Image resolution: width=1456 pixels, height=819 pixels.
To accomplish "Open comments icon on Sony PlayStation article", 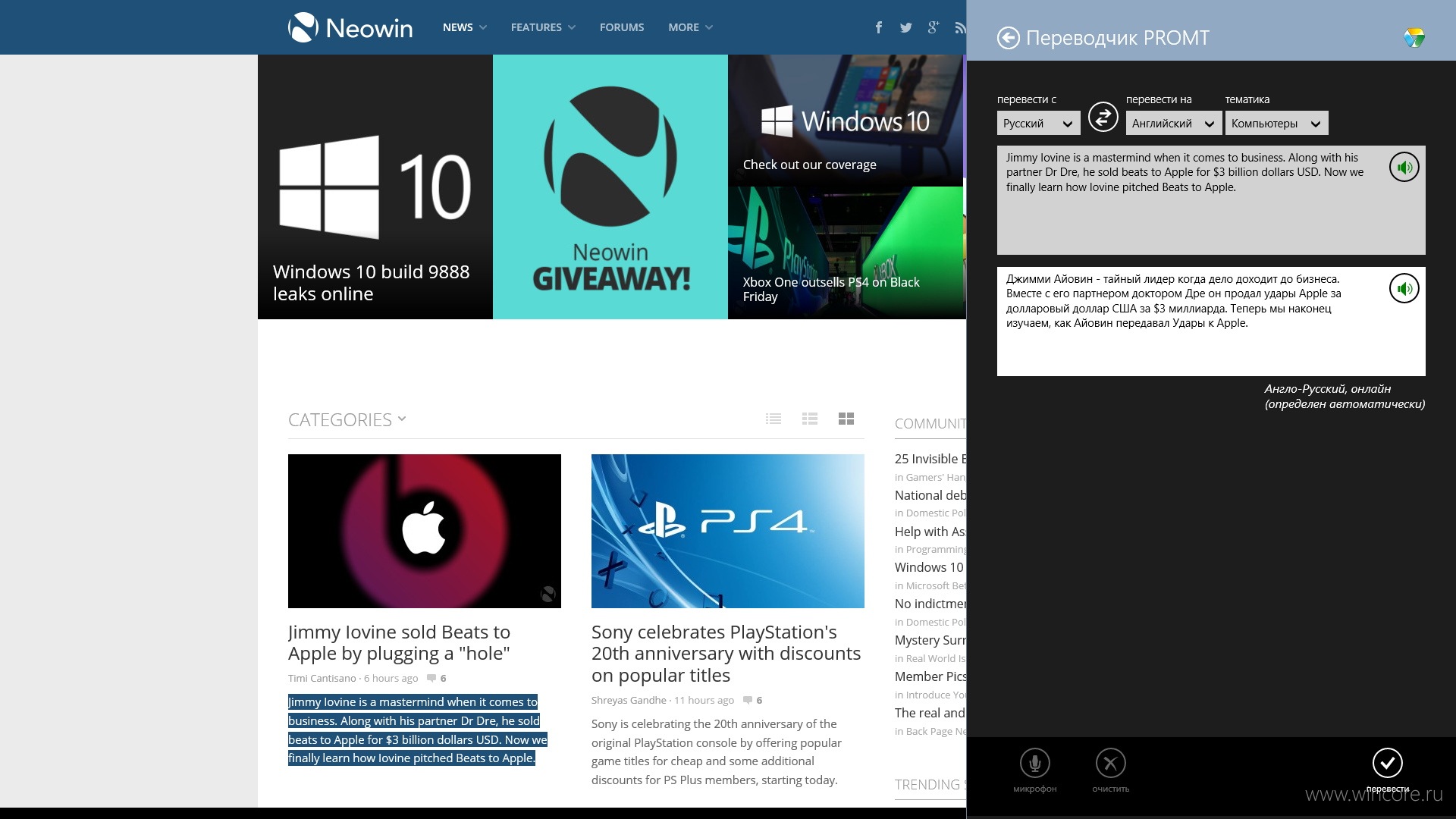I will pyautogui.click(x=747, y=700).
